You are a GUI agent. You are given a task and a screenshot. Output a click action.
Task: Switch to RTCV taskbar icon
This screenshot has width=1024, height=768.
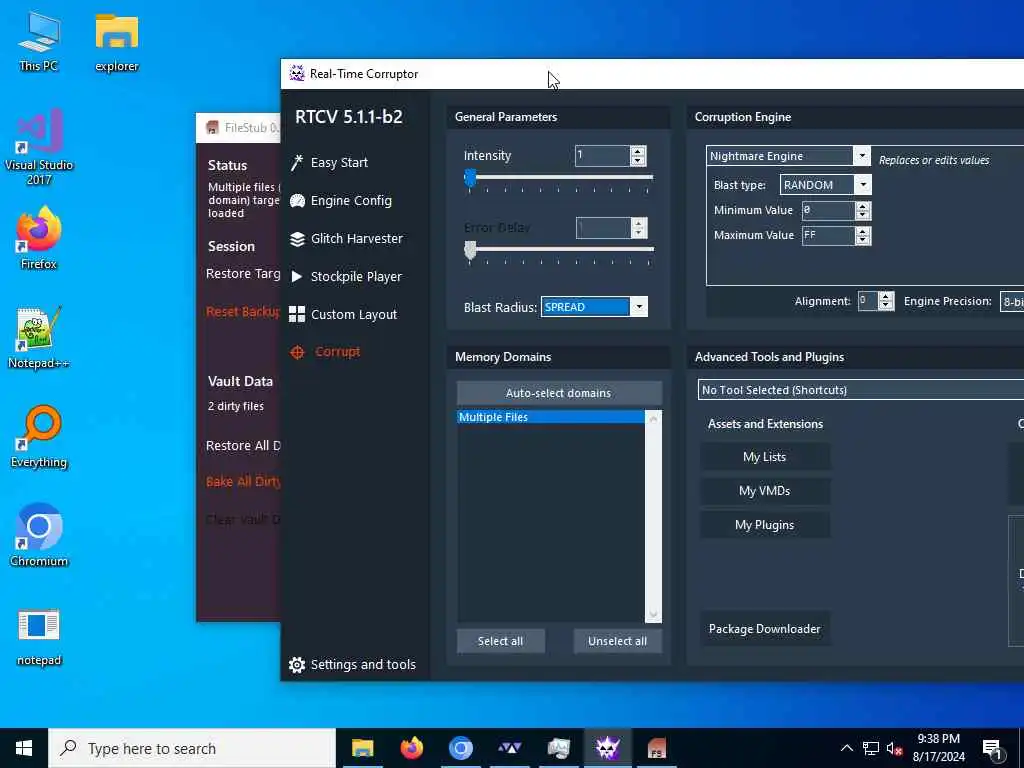[x=607, y=748]
